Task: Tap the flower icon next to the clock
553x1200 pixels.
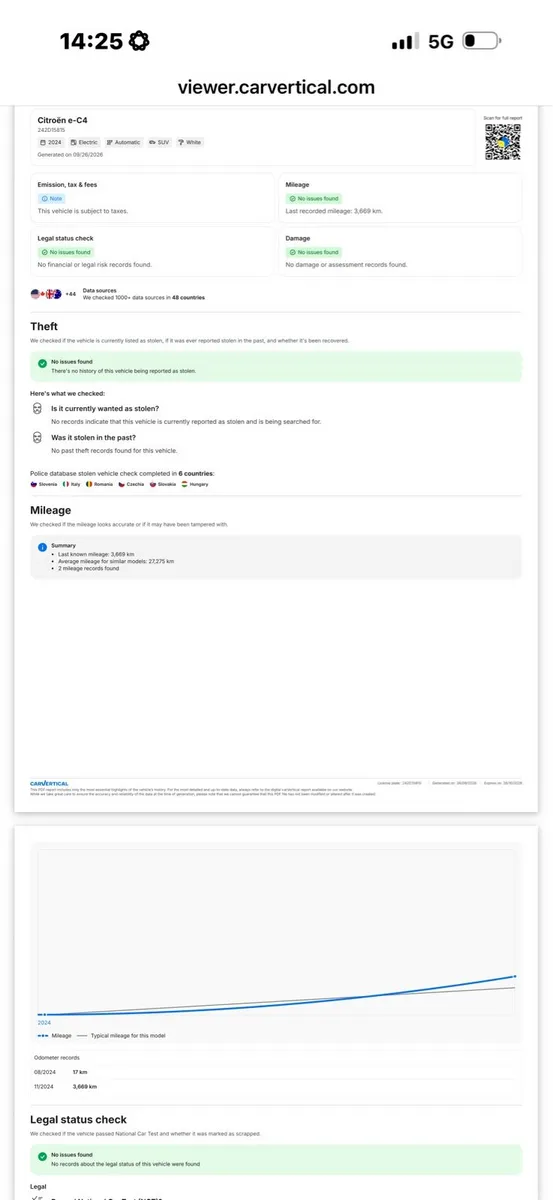Action: [138, 41]
